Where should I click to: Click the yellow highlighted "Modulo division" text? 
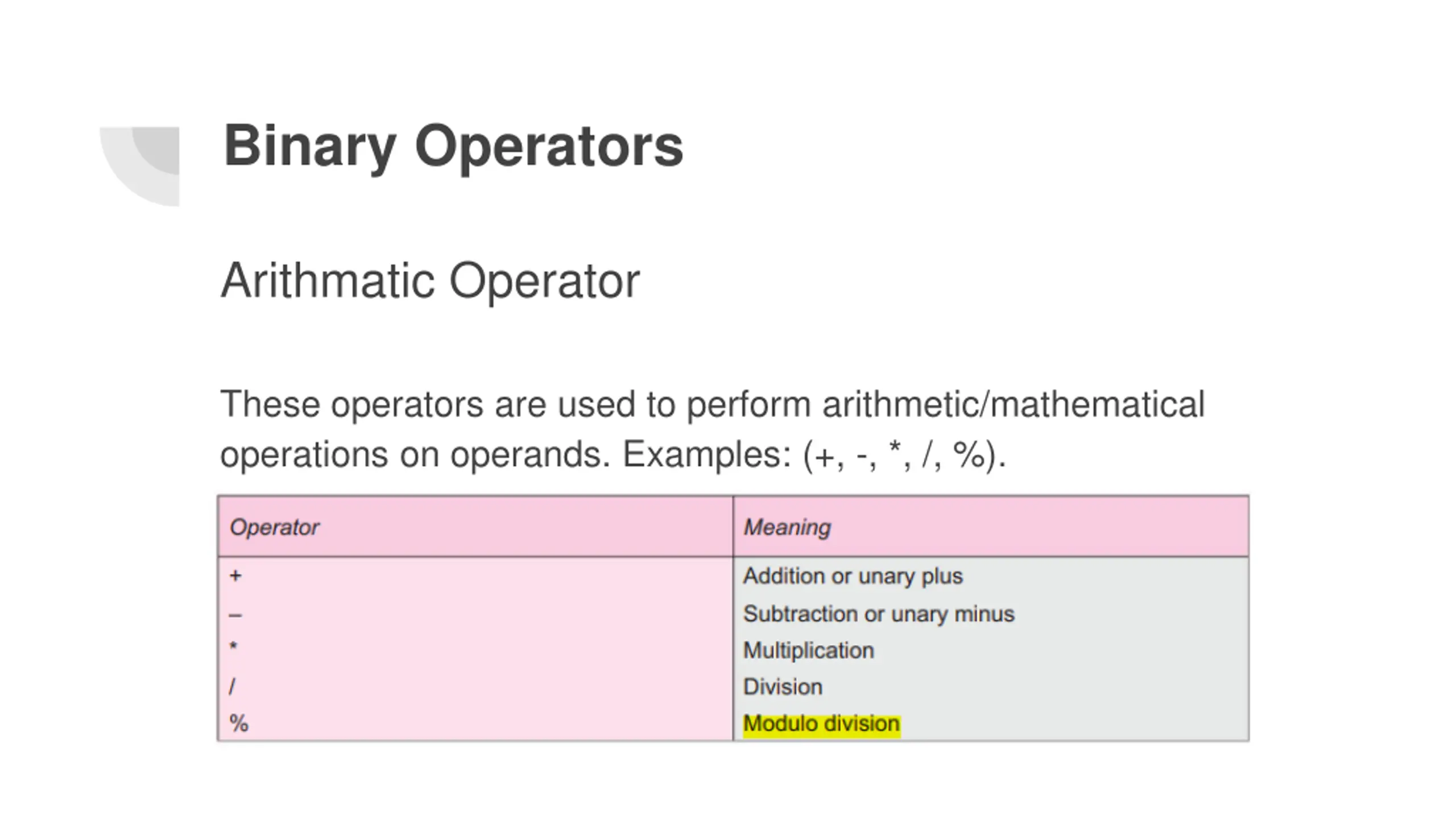(x=821, y=724)
